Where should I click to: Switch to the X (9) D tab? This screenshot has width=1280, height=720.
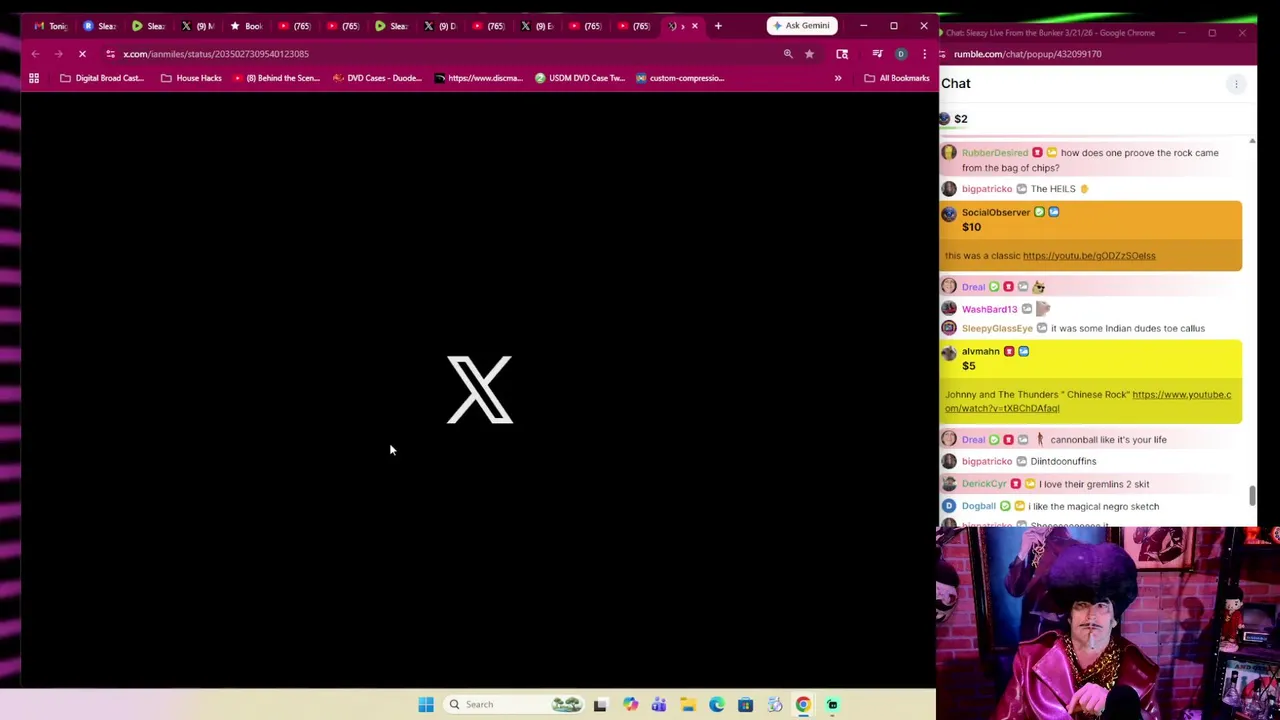click(441, 26)
